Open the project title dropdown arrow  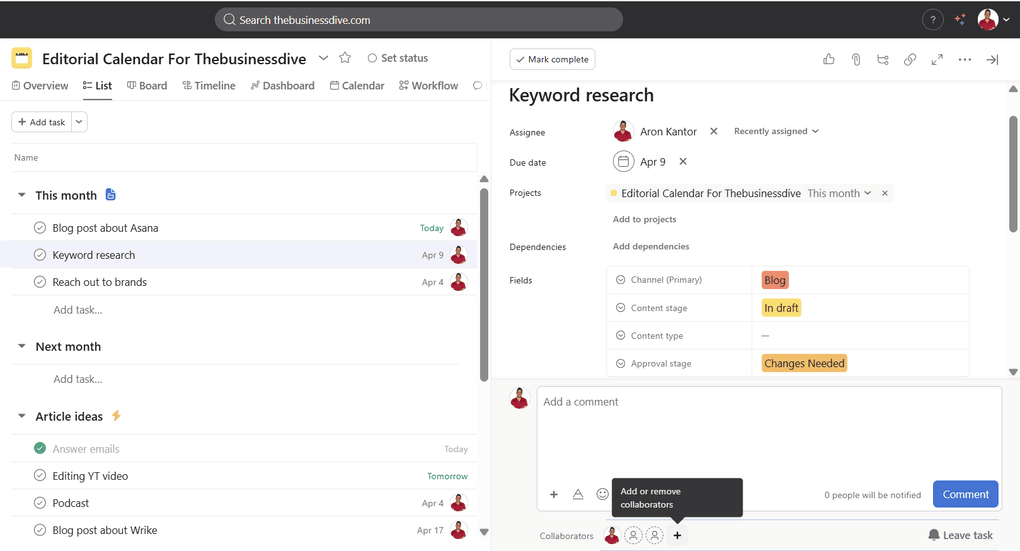click(x=323, y=58)
